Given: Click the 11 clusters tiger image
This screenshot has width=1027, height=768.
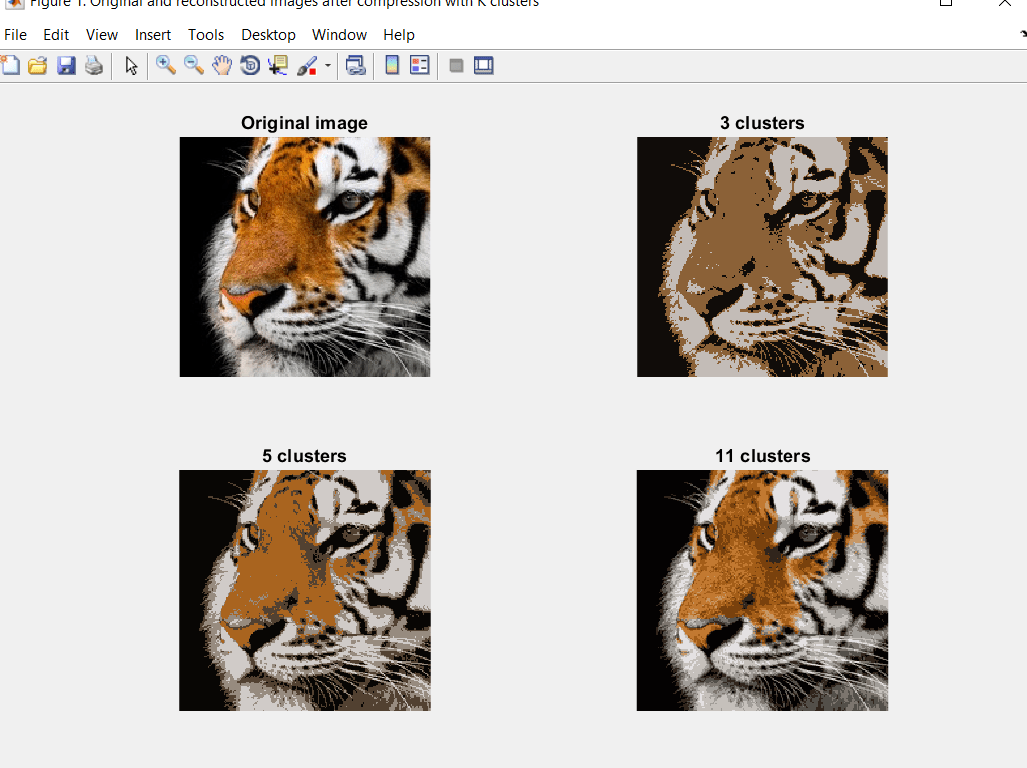Looking at the screenshot, I should (762, 590).
